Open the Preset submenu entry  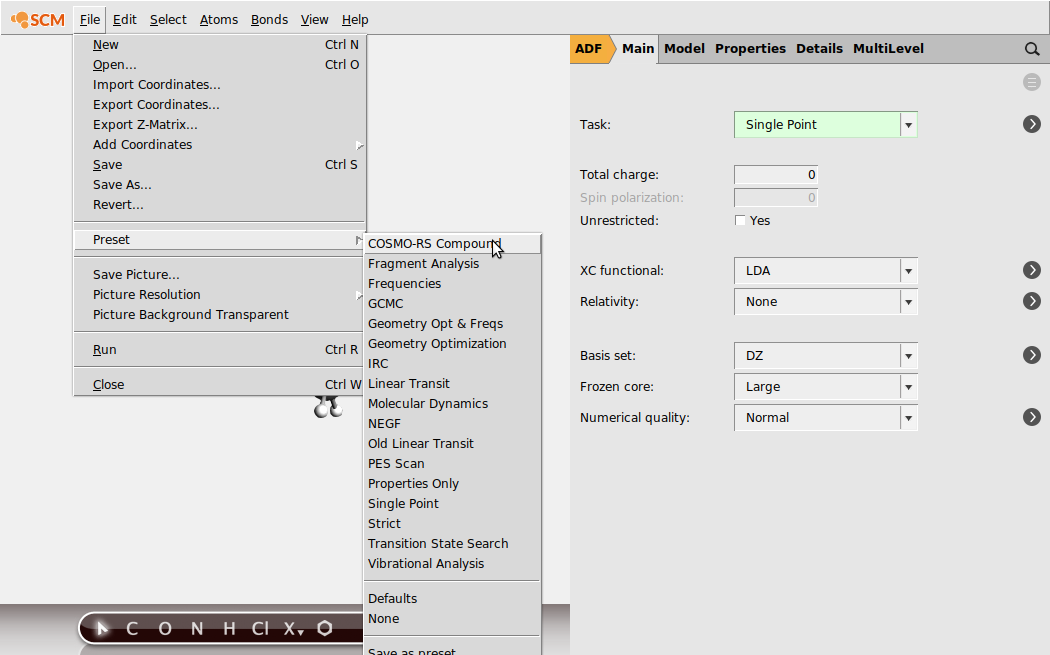[220, 240]
